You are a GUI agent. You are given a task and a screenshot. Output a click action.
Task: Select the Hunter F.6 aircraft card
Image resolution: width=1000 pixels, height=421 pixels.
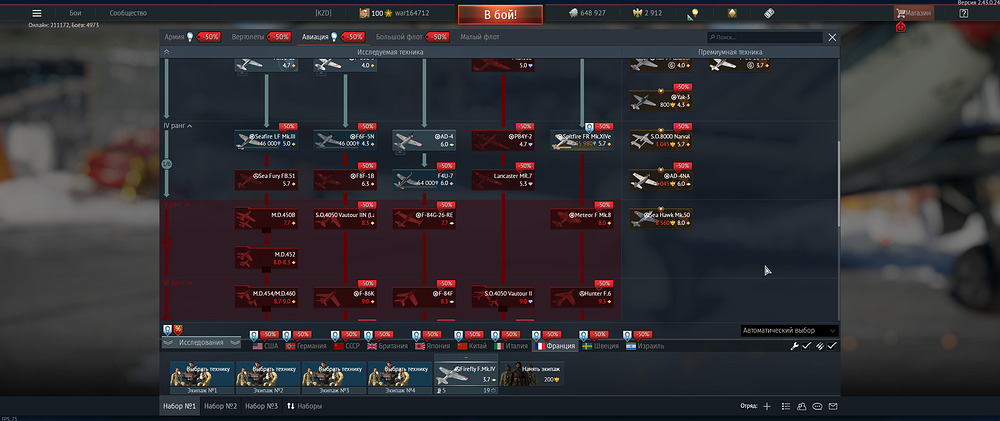coord(582,297)
